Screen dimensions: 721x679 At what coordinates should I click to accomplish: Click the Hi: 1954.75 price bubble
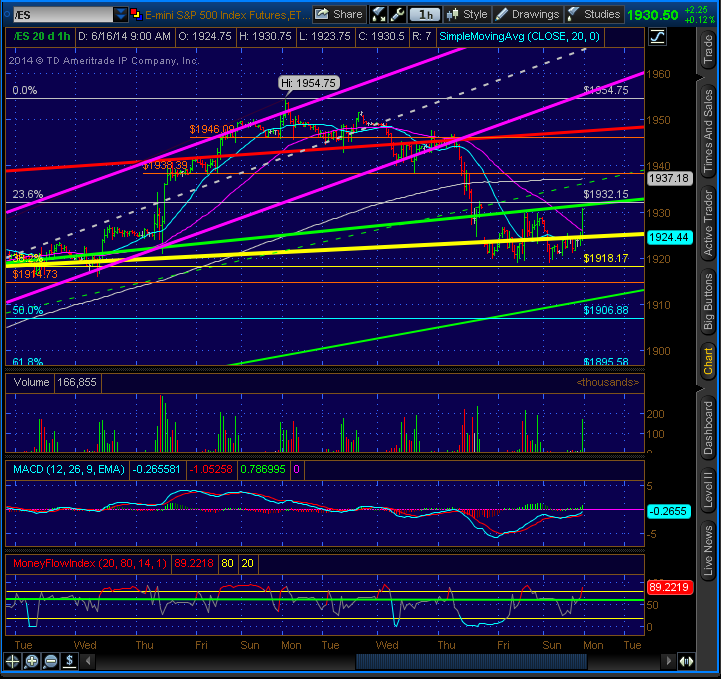(309, 83)
